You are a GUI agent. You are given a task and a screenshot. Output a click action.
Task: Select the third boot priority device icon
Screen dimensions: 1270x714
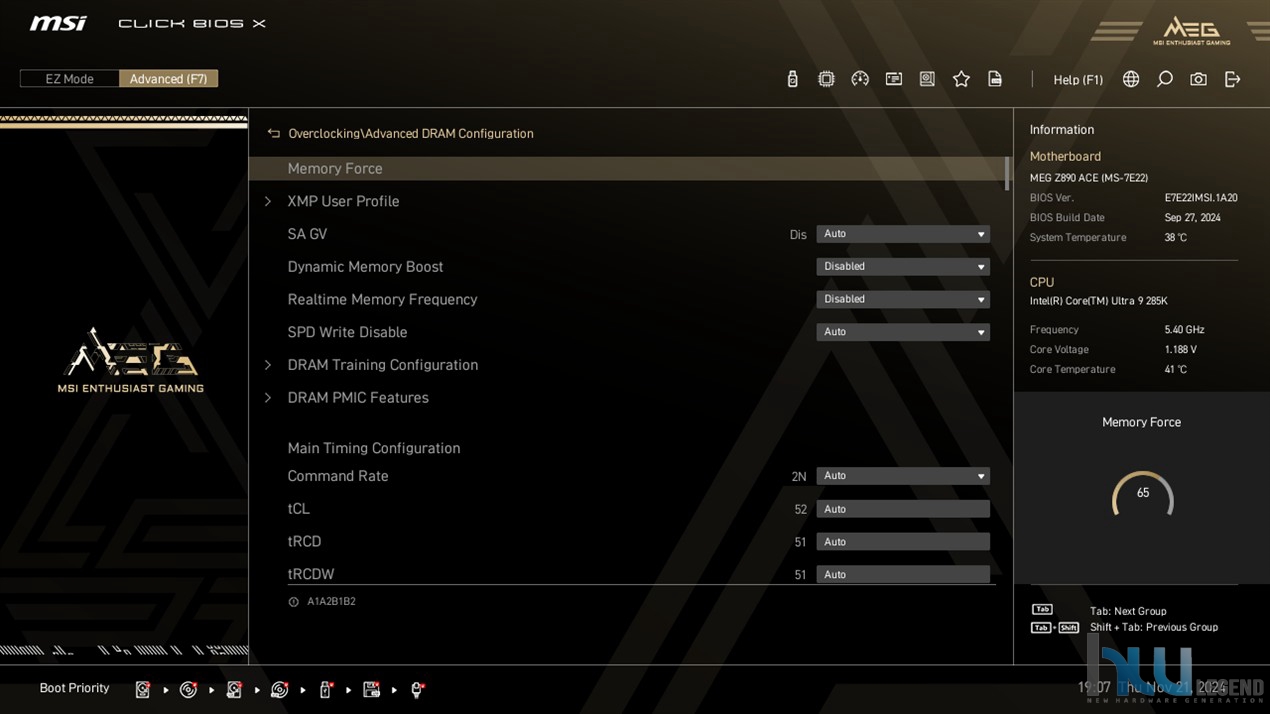pos(234,689)
